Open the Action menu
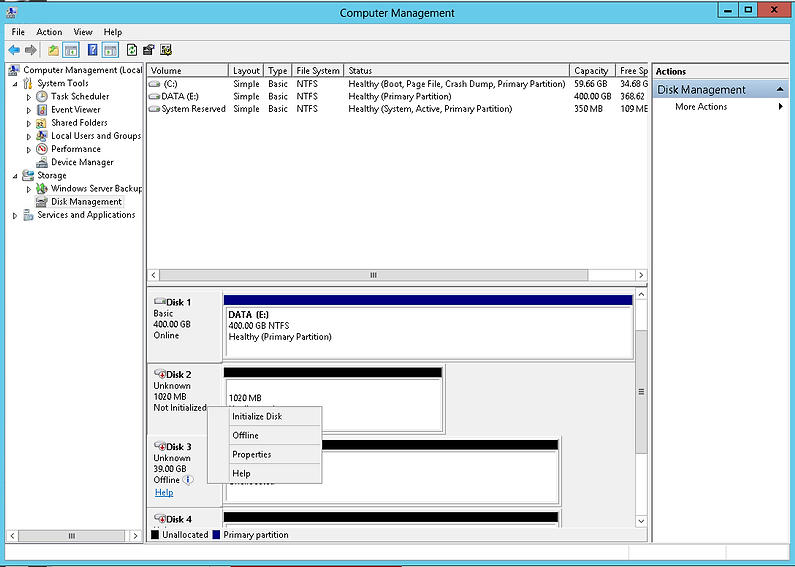 click(49, 32)
